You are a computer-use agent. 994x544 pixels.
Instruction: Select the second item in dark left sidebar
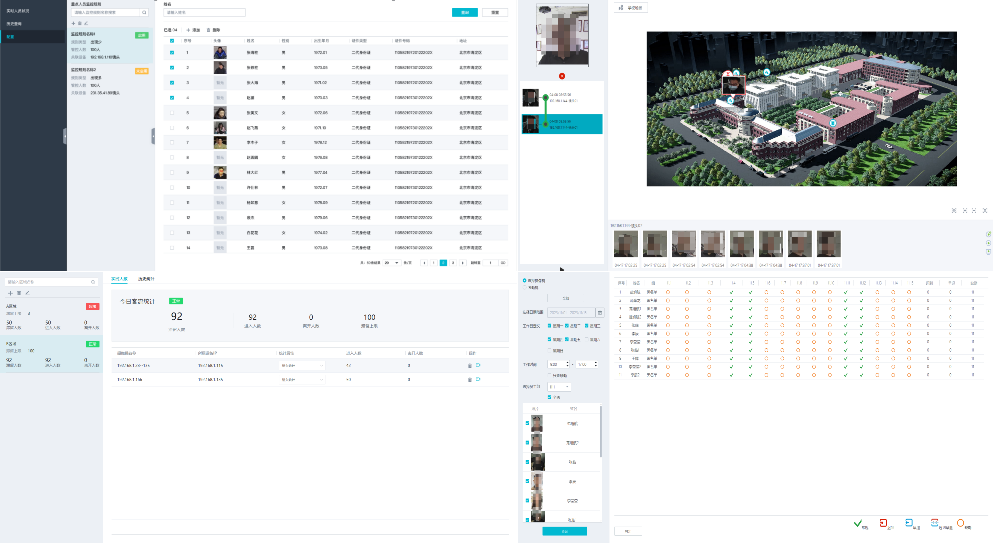pyautogui.click(x=20, y=23)
